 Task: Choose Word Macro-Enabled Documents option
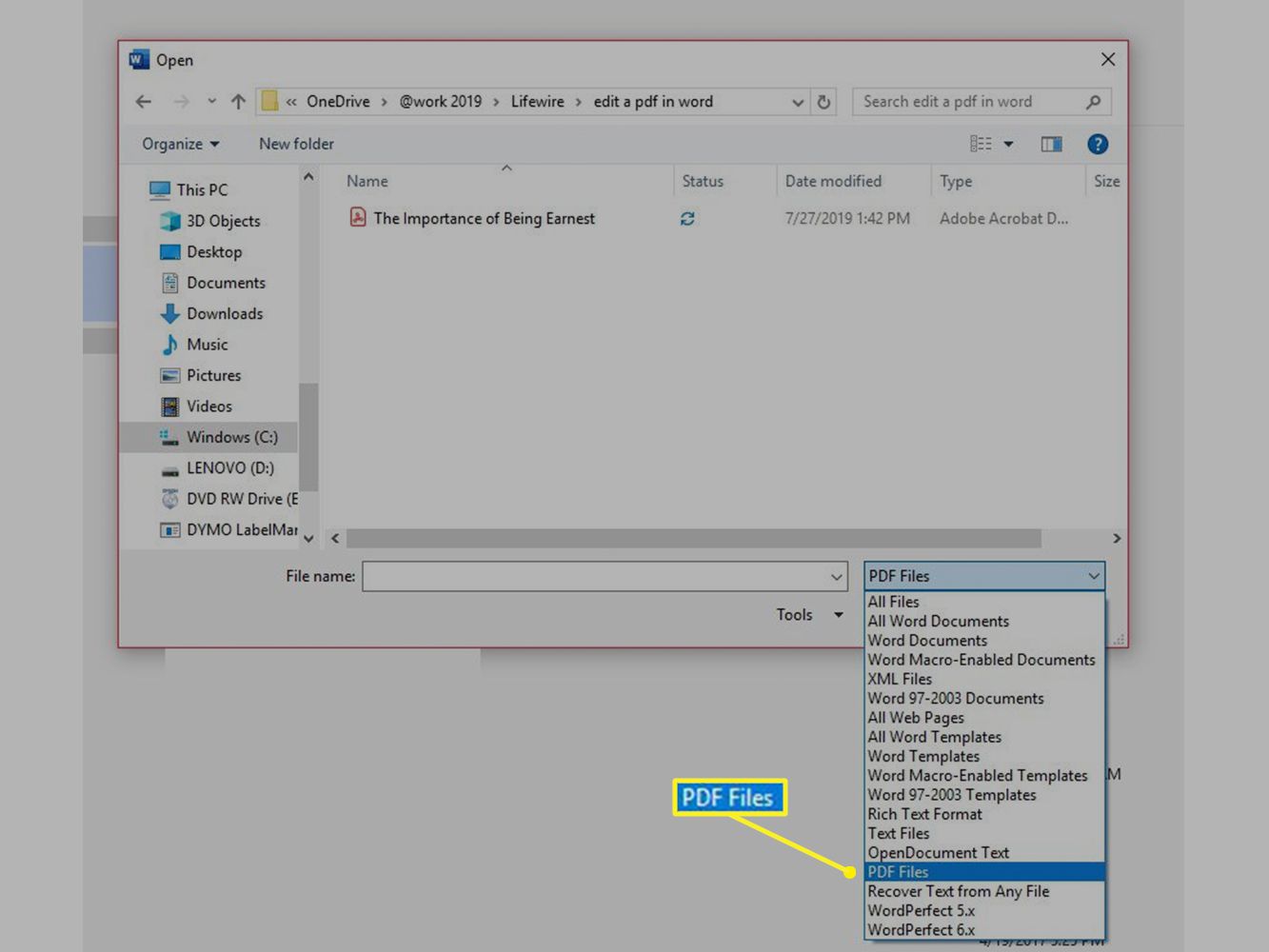(984, 660)
